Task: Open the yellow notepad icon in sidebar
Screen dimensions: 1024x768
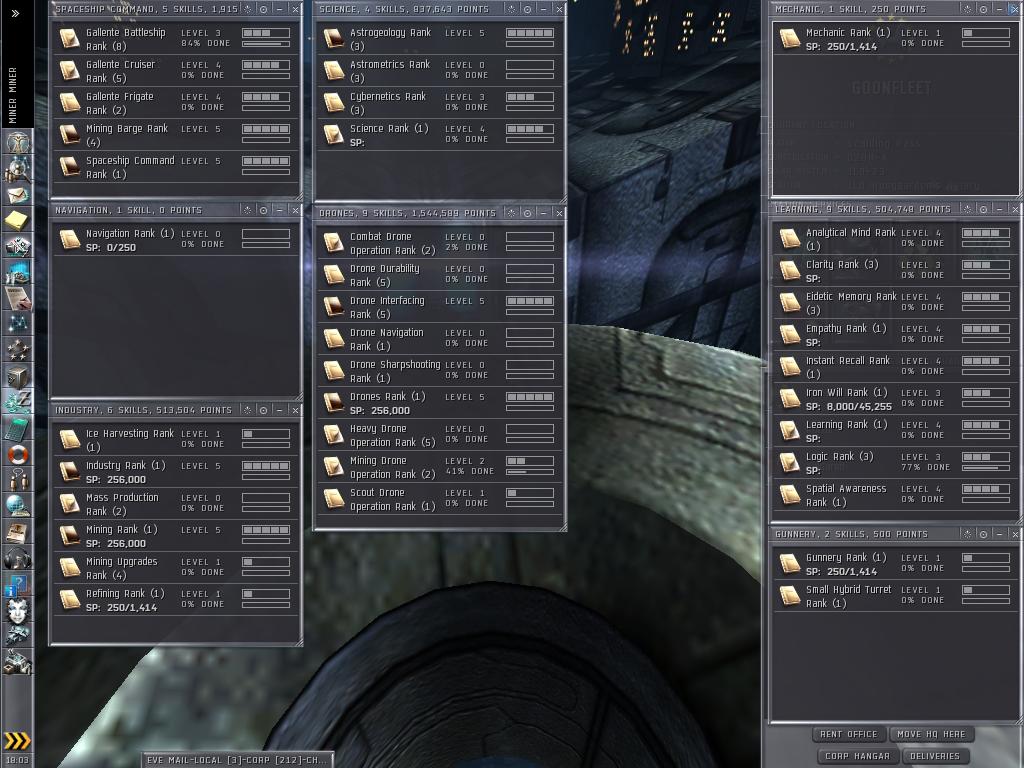Action: pyautogui.click(x=18, y=221)
